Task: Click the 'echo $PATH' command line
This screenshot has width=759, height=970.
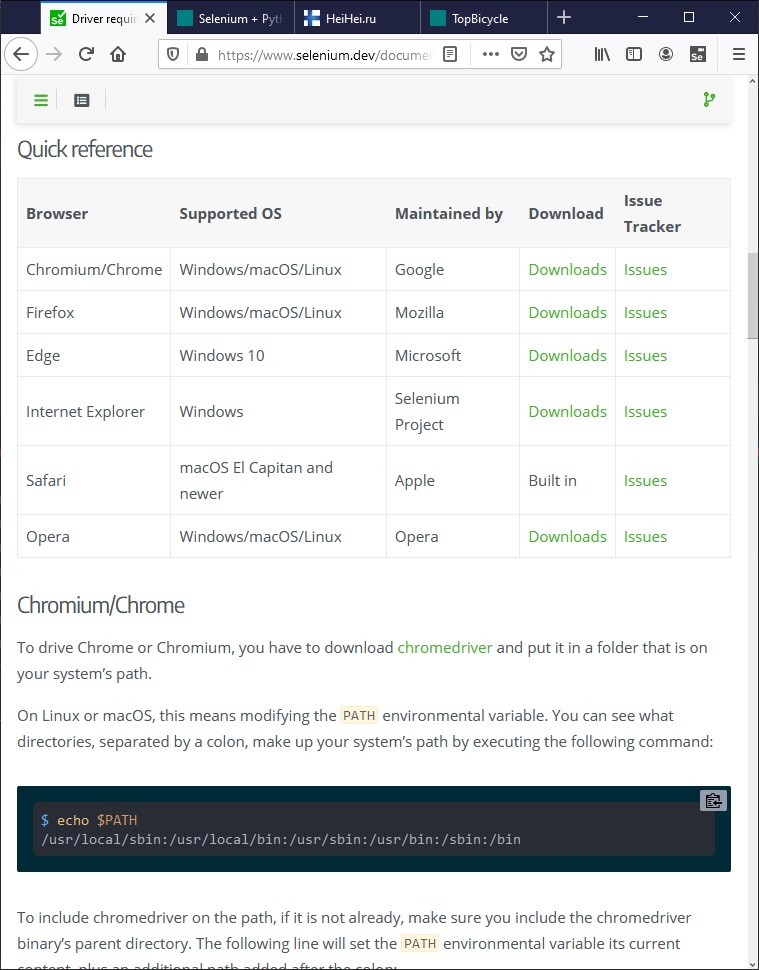Action: [x=89, y=820]
